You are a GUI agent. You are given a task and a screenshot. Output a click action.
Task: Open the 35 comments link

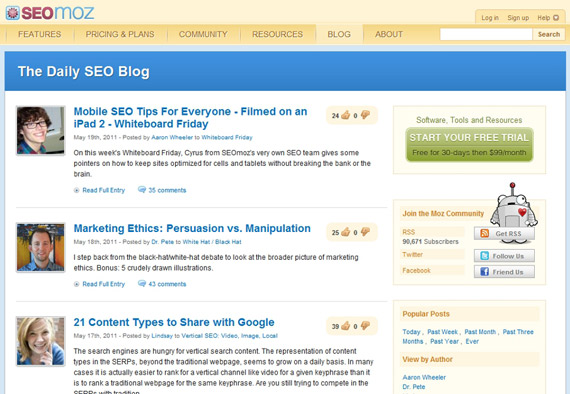(x=167, y=190)
